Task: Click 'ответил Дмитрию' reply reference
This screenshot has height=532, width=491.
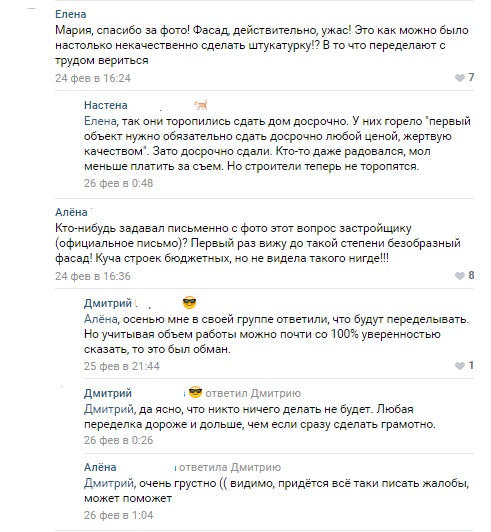Action: (253, 393)
